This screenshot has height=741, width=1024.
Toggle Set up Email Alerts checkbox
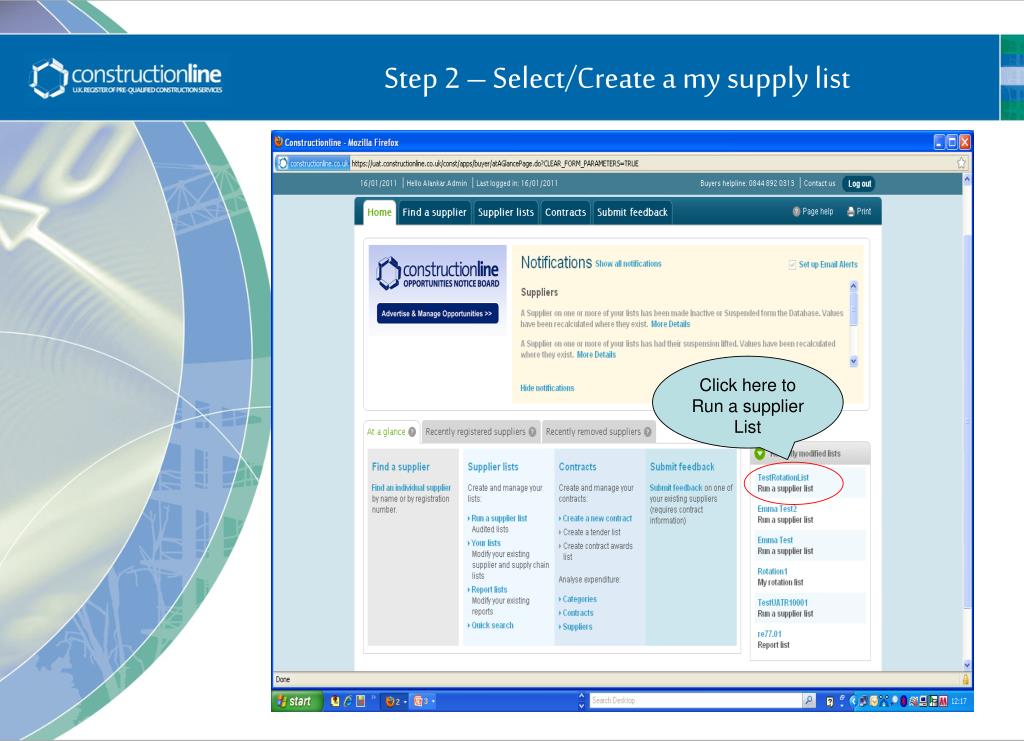(x=792, y=264)
